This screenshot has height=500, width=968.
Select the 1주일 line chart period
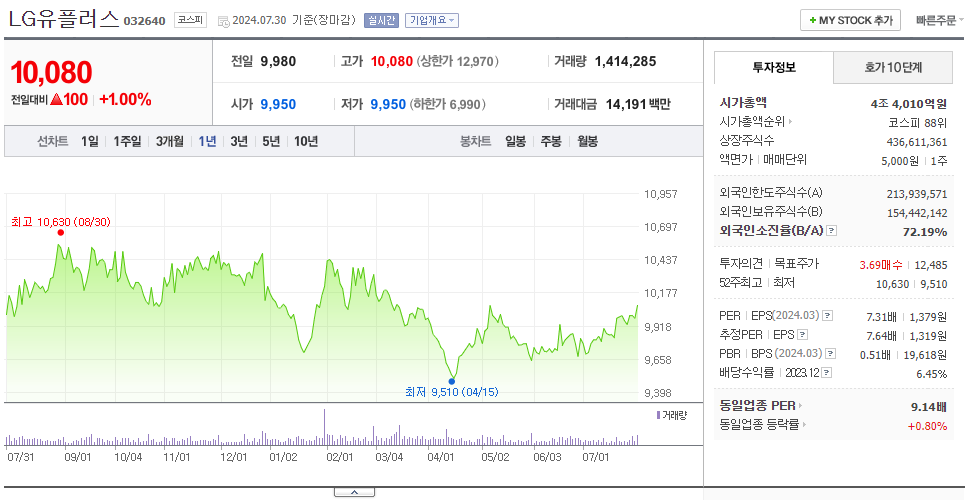point(127,141)
